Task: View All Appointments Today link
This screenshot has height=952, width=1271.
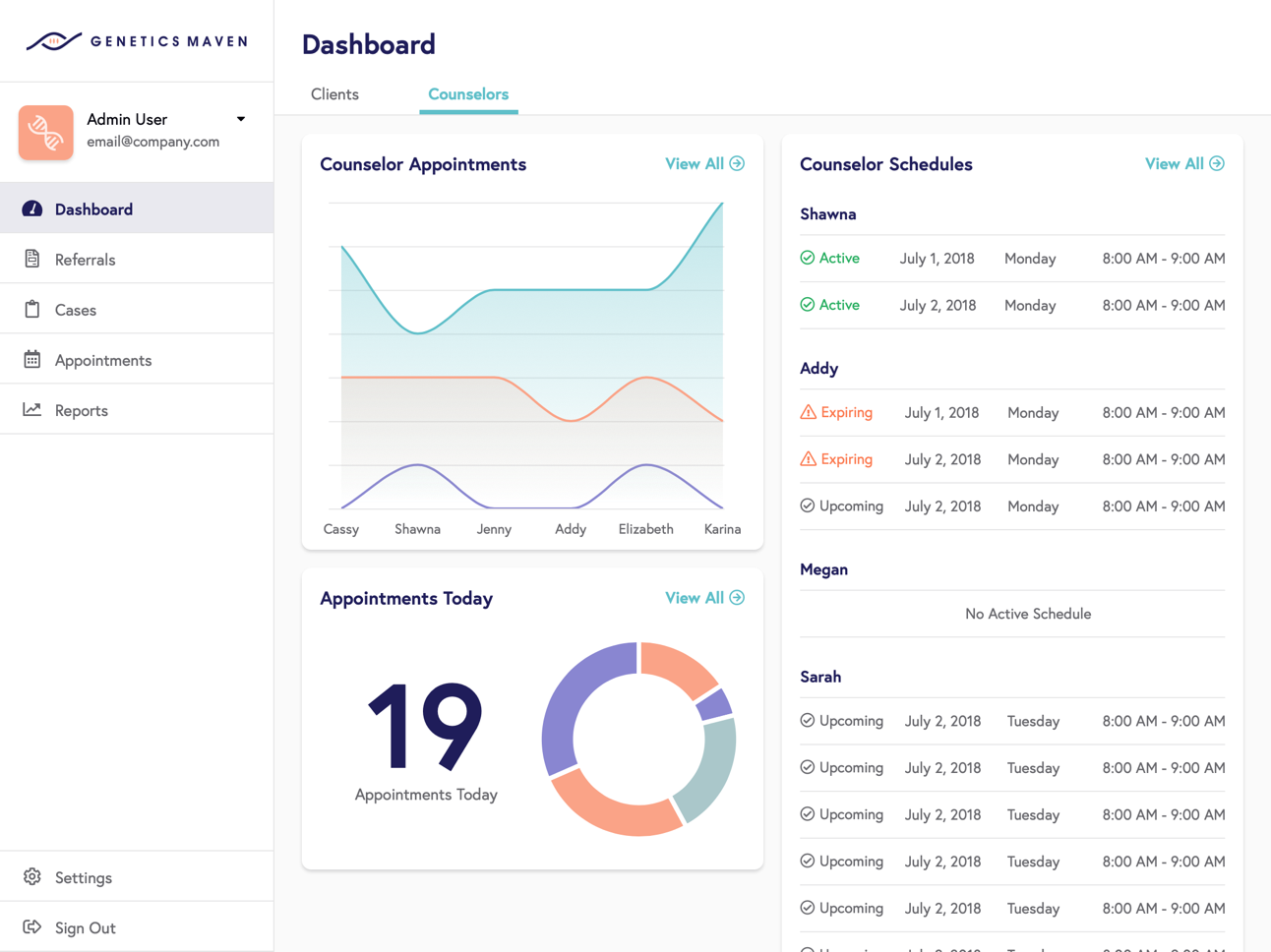Action: (x=704, y=598)
